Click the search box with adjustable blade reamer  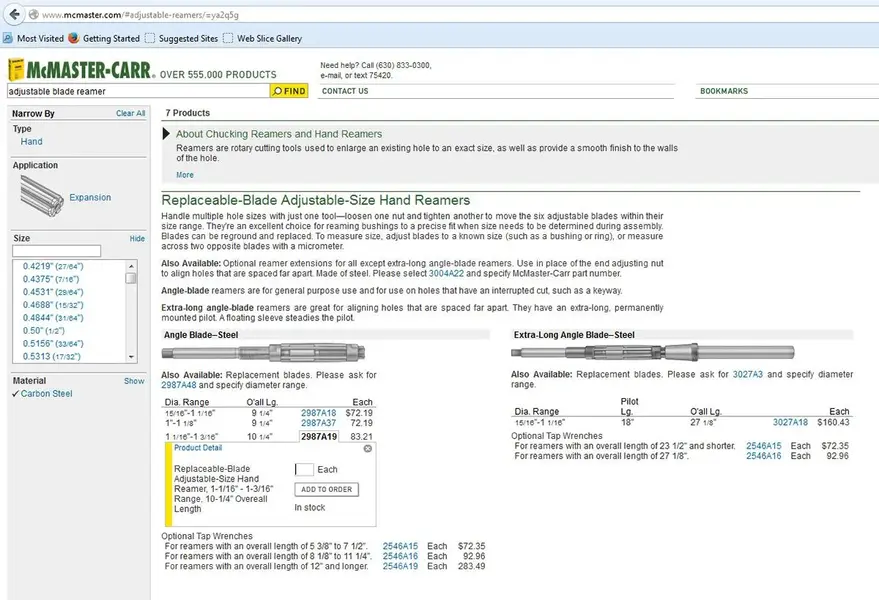point(138,91)
